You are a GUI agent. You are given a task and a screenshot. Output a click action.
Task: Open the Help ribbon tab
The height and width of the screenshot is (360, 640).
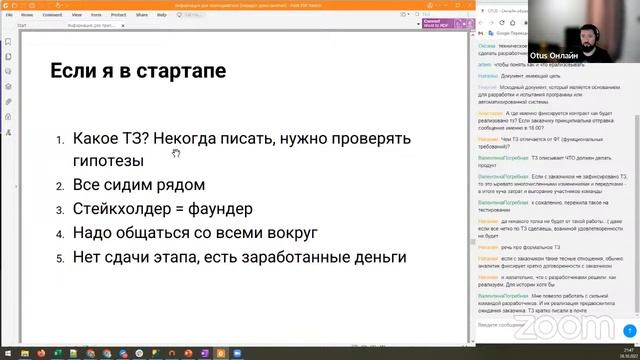(x=162, y=15)
